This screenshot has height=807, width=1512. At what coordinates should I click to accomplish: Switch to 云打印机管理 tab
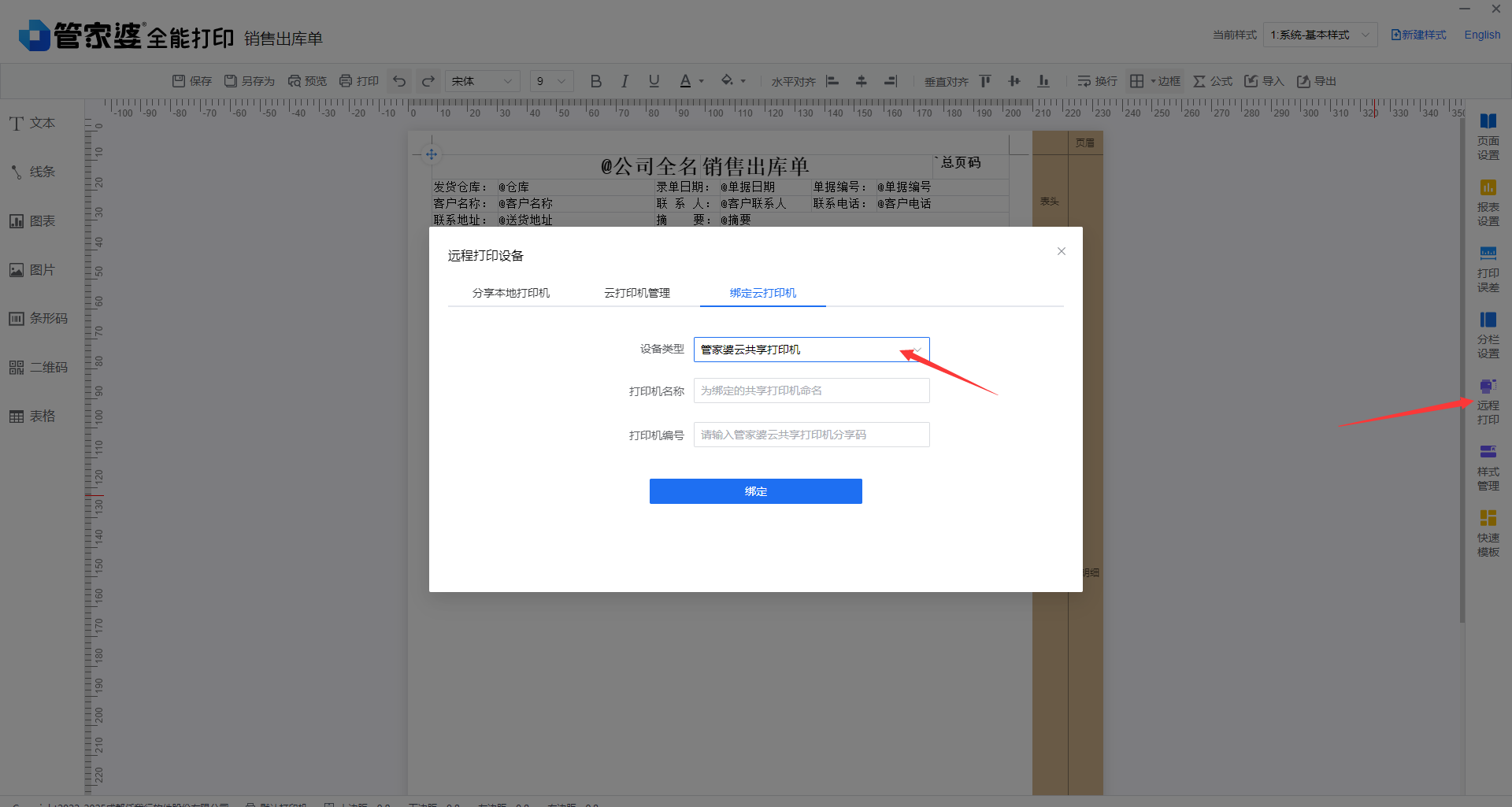(x=637, y=293)
